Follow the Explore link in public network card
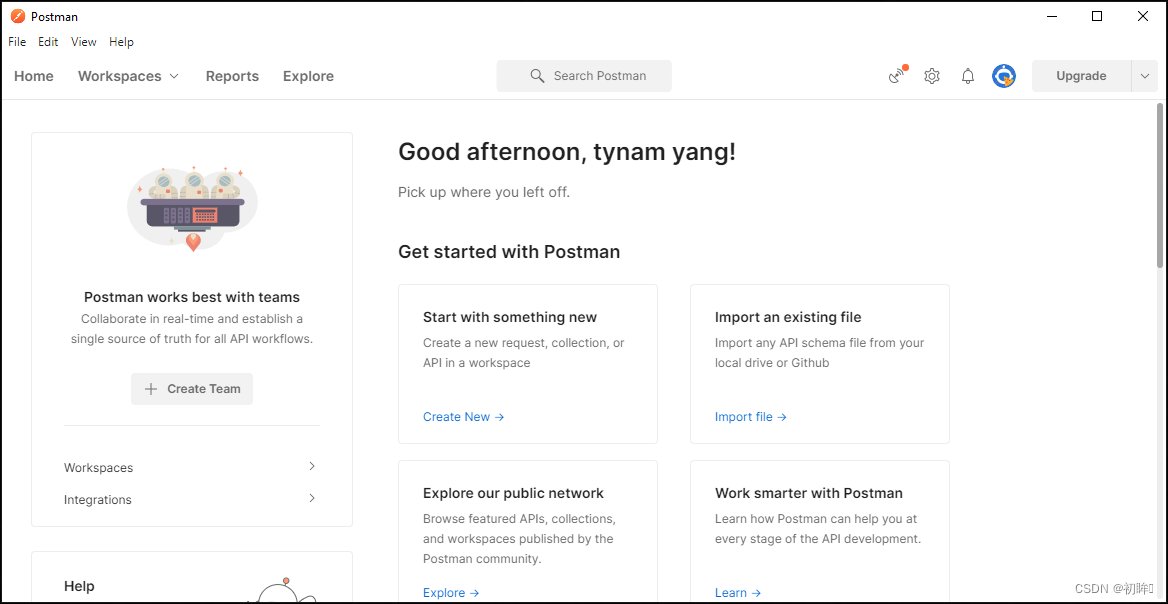Viewport: 1168px width, 604px height. tap(451, 593)
